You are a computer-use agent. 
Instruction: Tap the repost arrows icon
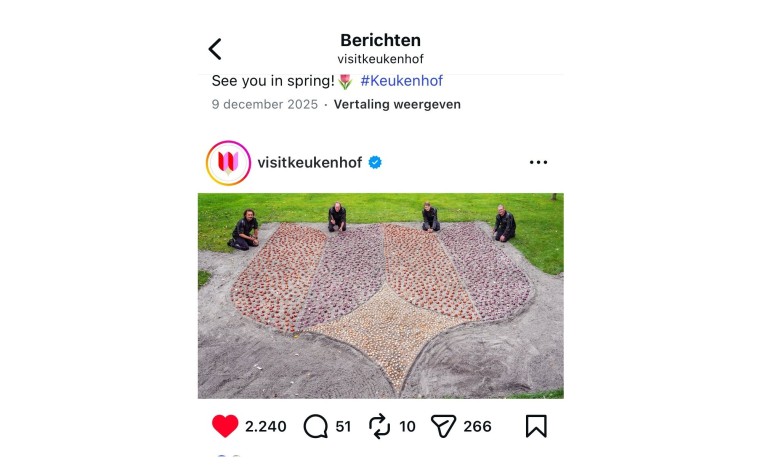[x=380, y=426]
